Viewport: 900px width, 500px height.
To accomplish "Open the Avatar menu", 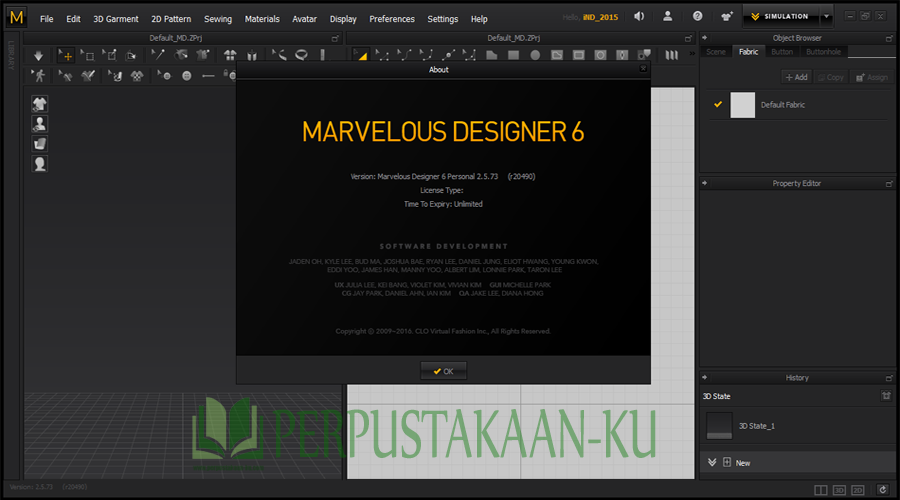I will (304, 19).
